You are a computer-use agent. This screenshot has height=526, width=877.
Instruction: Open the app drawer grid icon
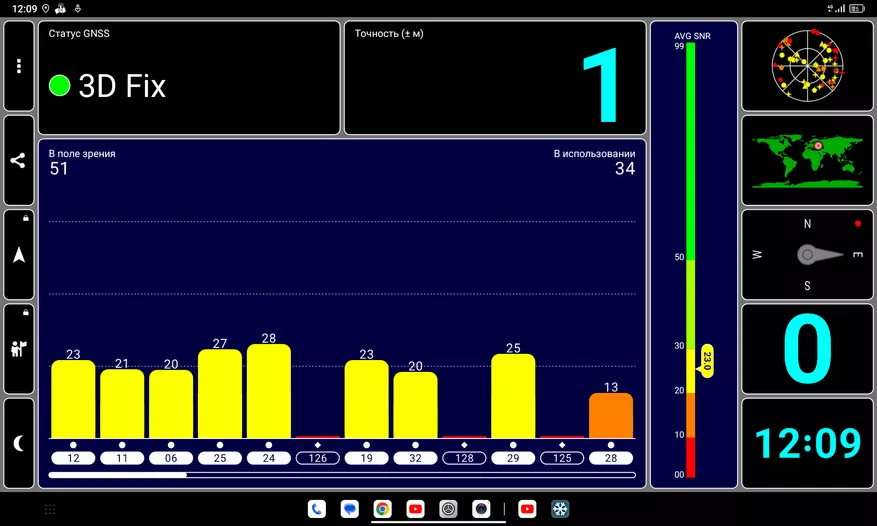coord(50,509)
